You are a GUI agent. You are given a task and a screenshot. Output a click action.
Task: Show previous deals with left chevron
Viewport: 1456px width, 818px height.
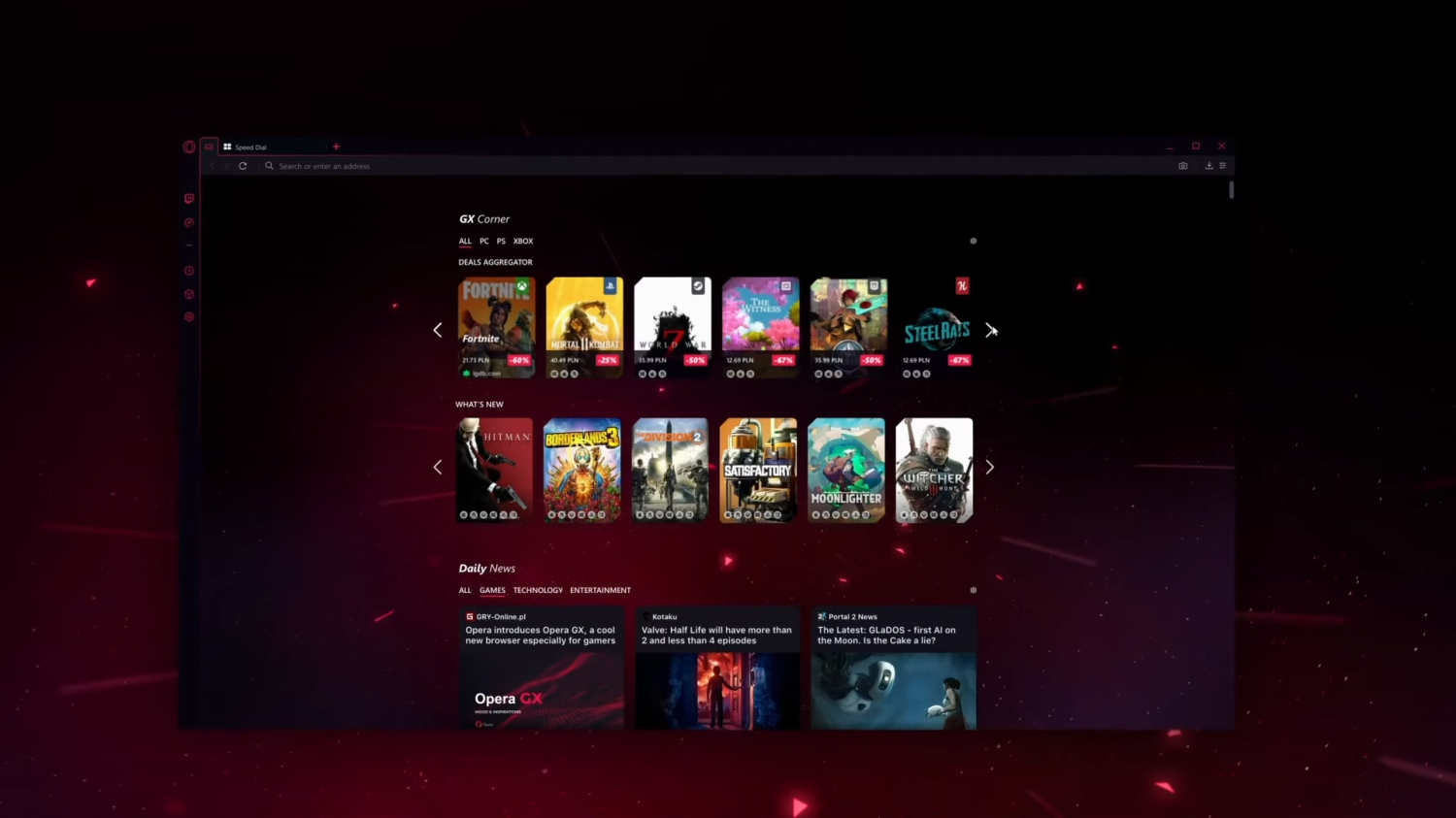[x=438, y=330]
